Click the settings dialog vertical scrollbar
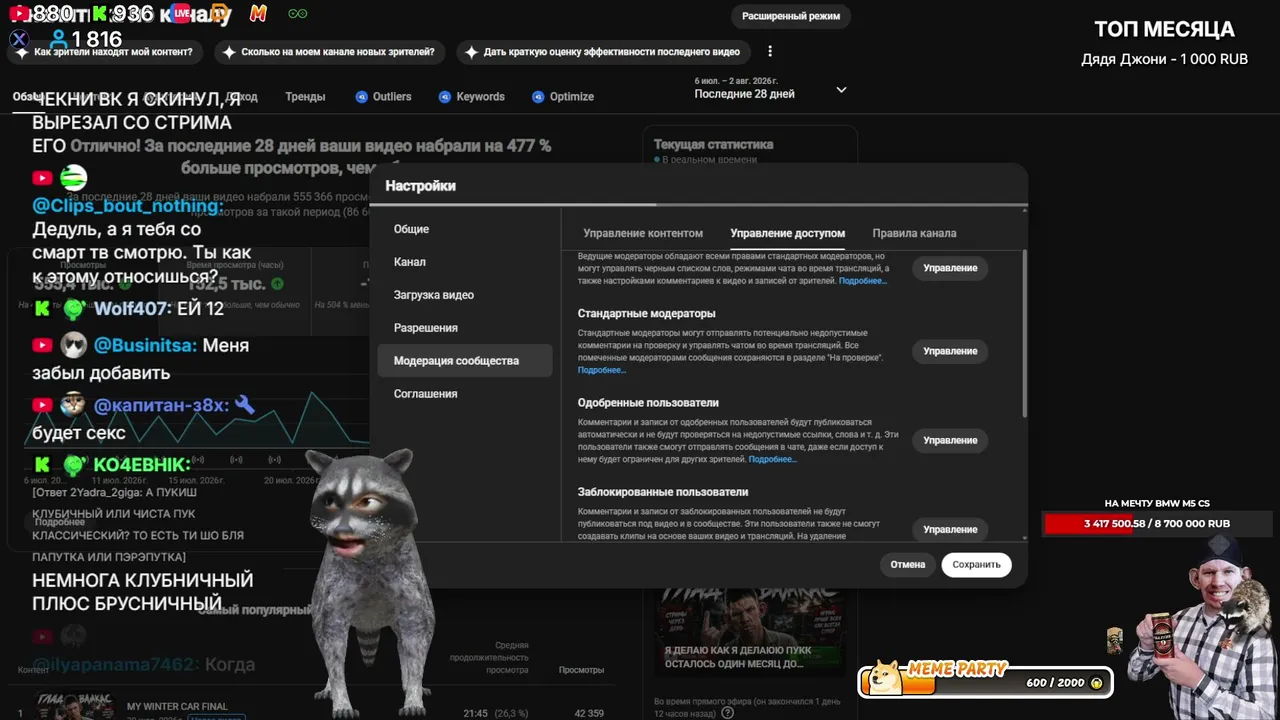Screen dimensions: 1280x720 point(1024,333)
